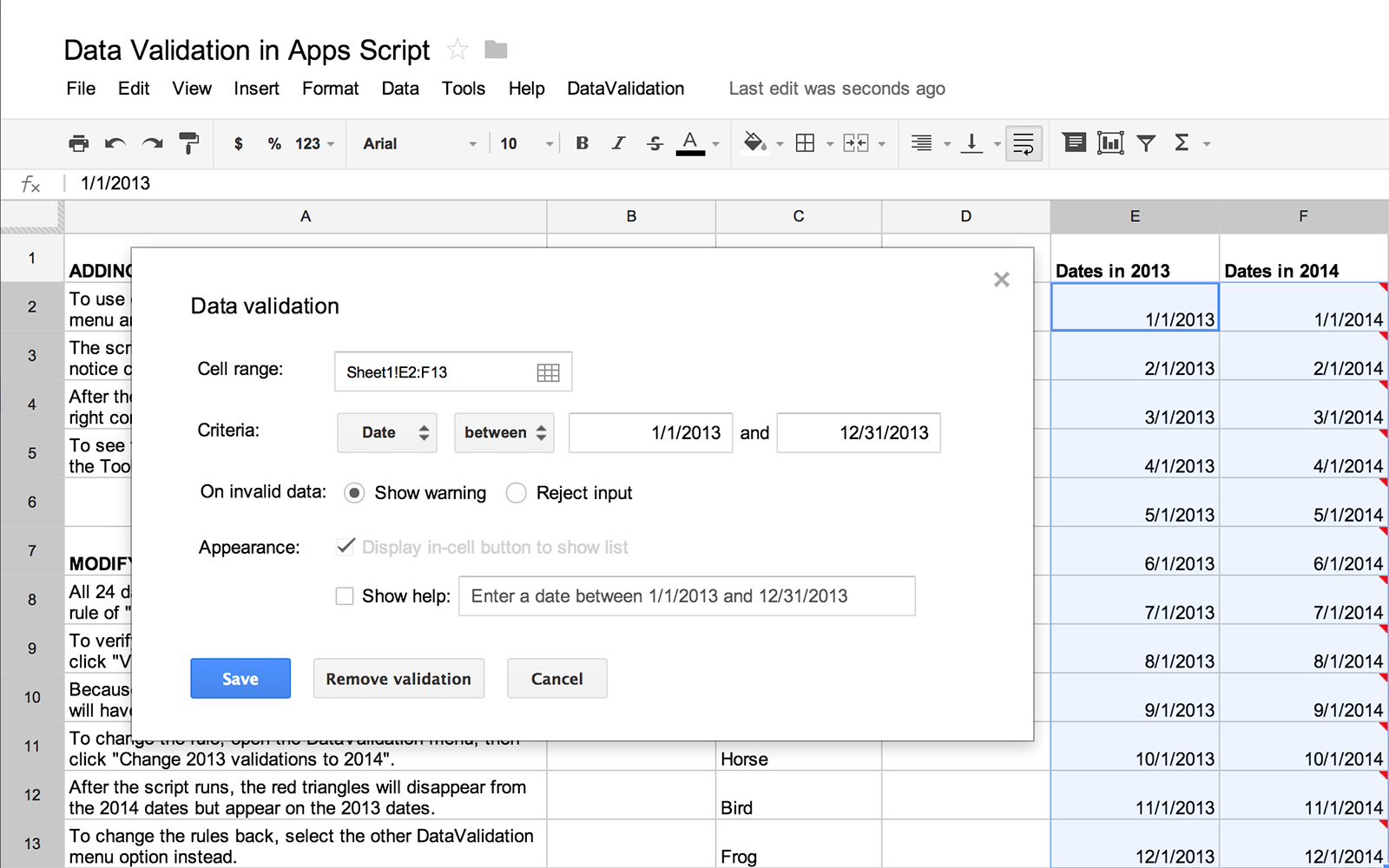The image size is (1389, 868).
Task: Select the Reject input radio button
Action: (517, 492)
